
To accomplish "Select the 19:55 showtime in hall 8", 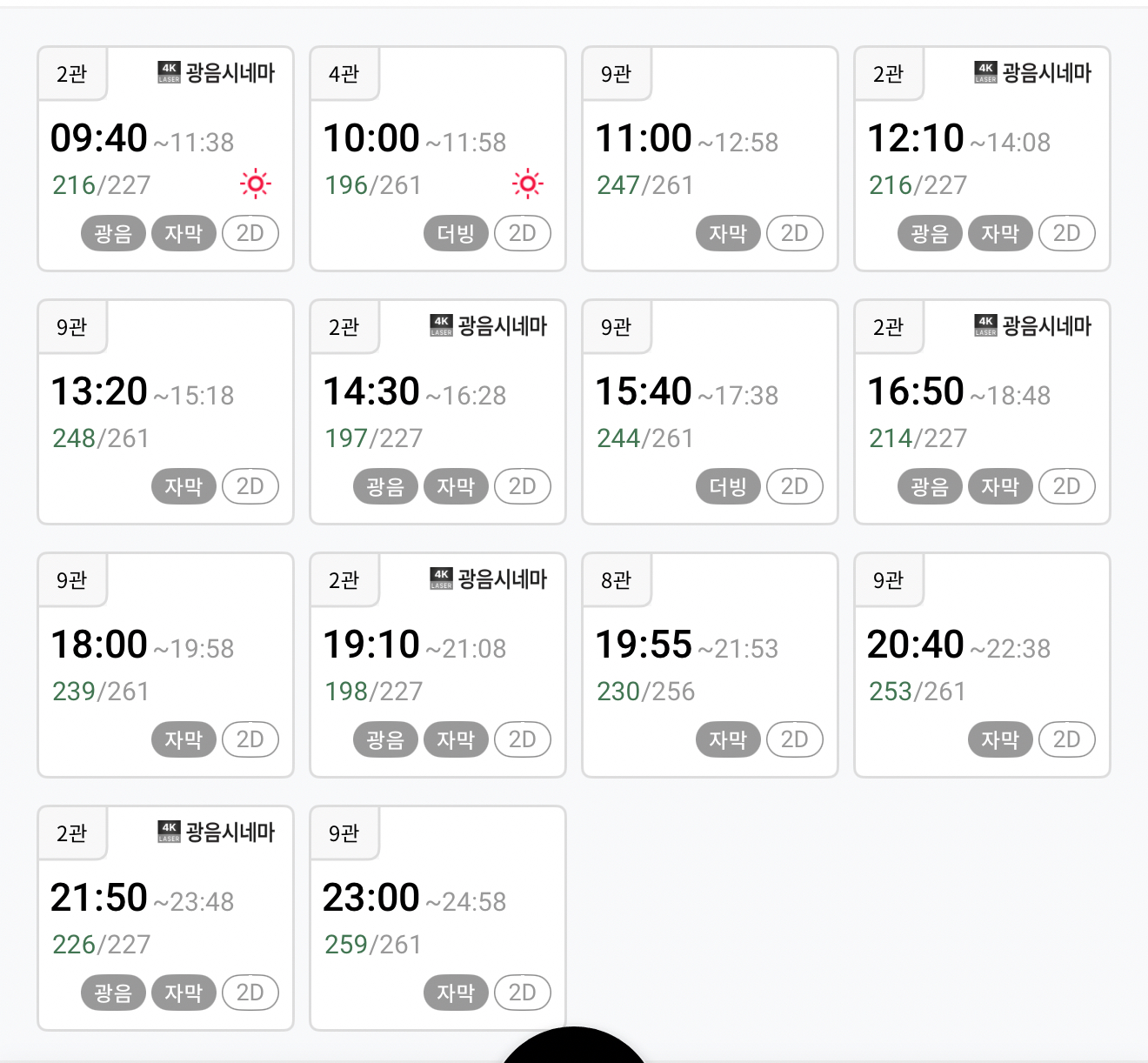I will tap(709, 665).
